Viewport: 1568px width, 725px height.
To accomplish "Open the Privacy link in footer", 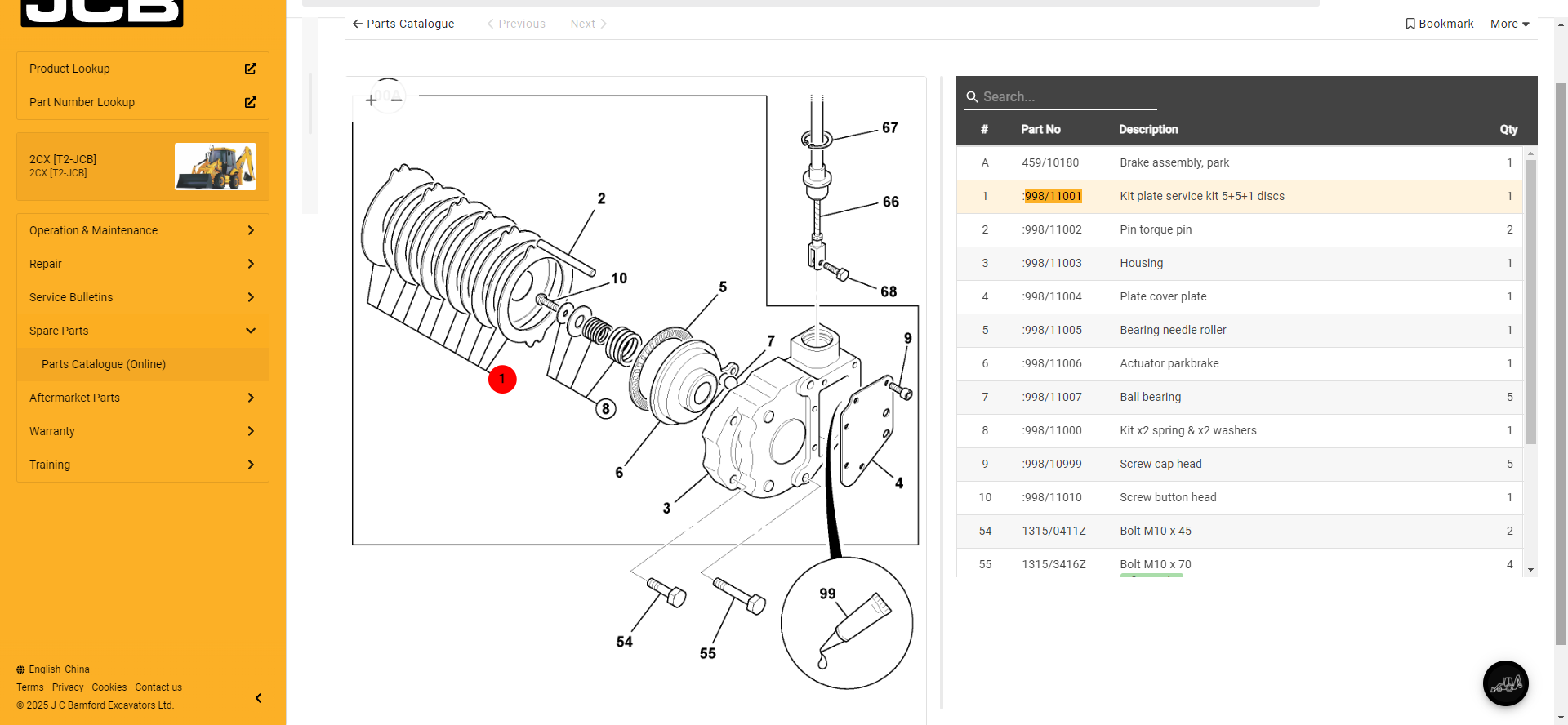I will click(68, 687).
